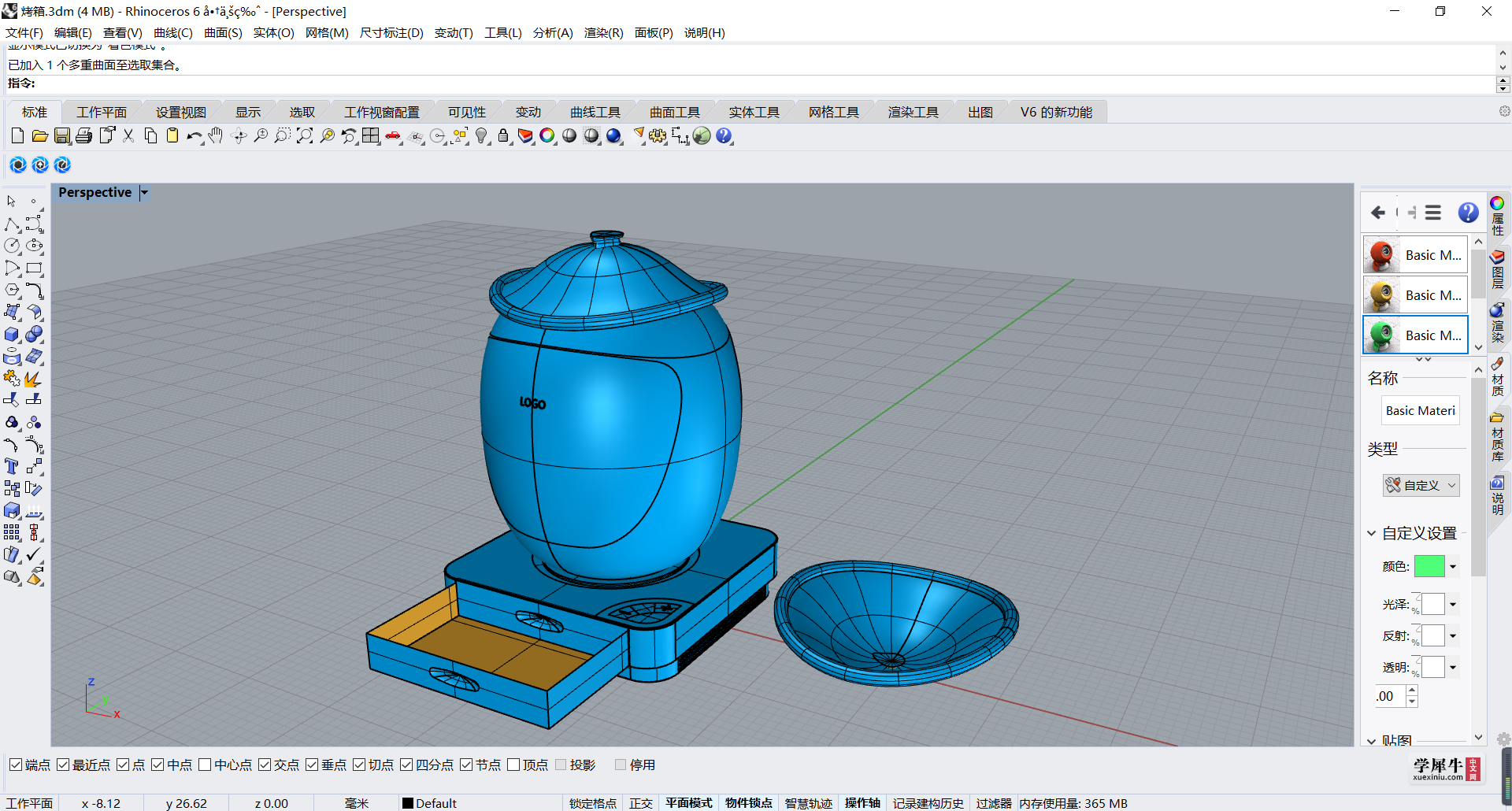The height and width of the screenshot is (811, 1512).
Task: Select the Text object tool in sidebar
Action: click(x=12, y=467)
